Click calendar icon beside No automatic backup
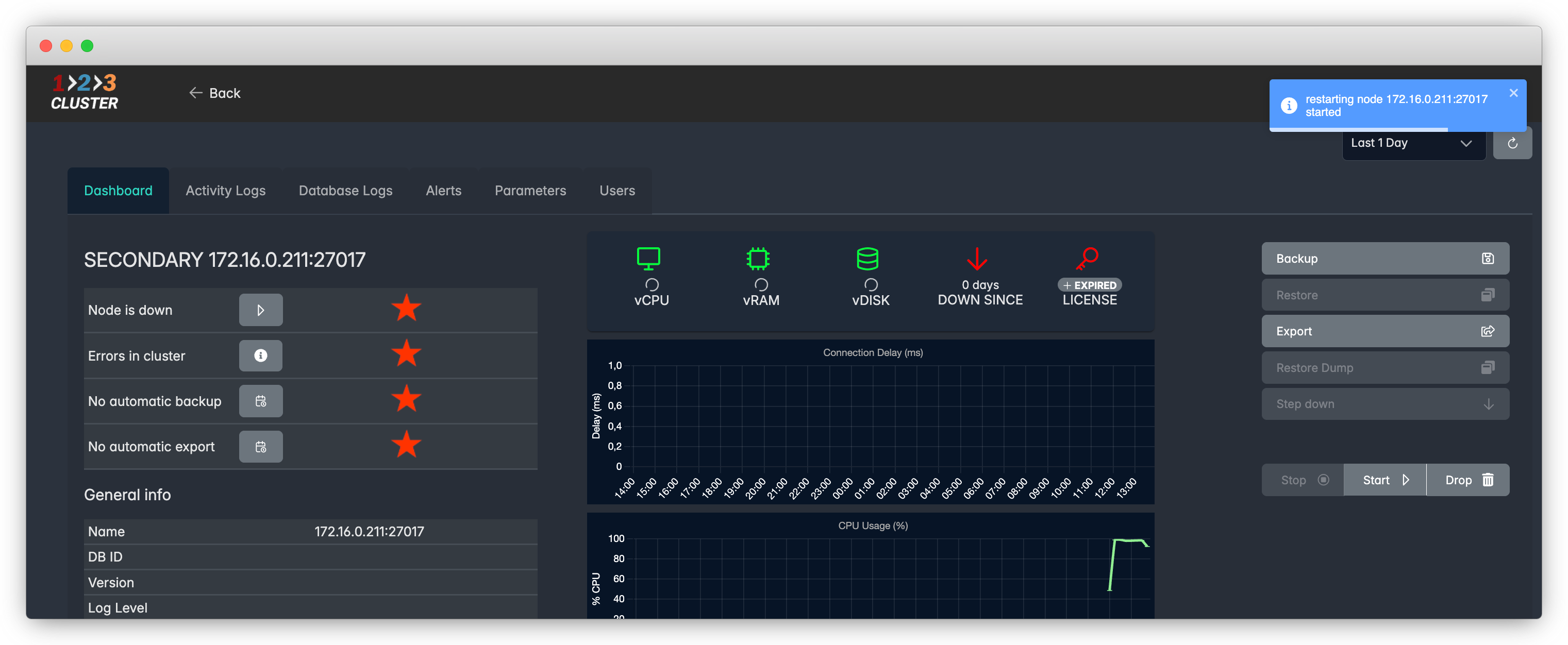1568x645 pixels. pyautogui.click(x=260, y=402)
